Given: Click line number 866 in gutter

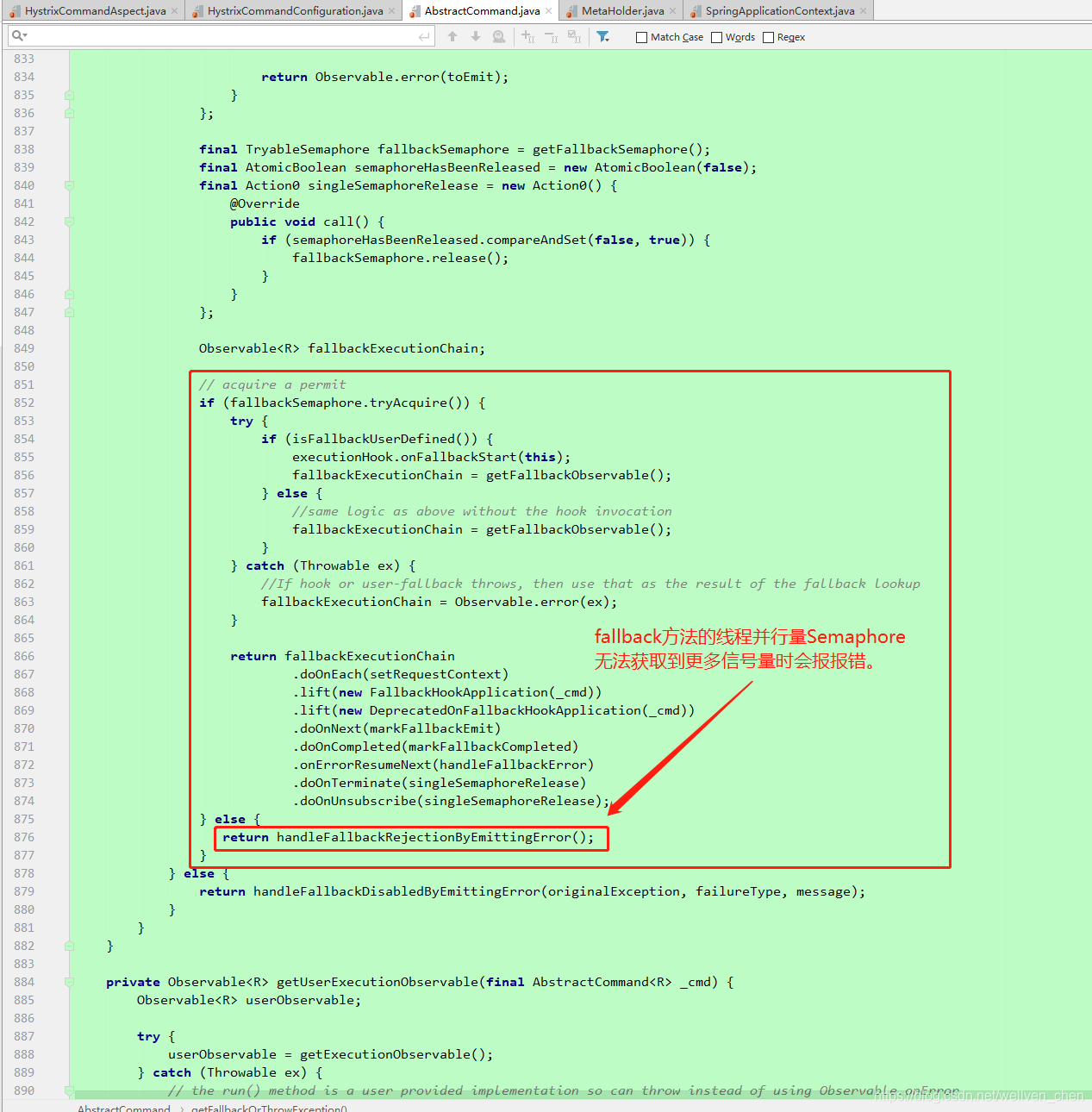Looking at the screenshot, I should (24, 656).
